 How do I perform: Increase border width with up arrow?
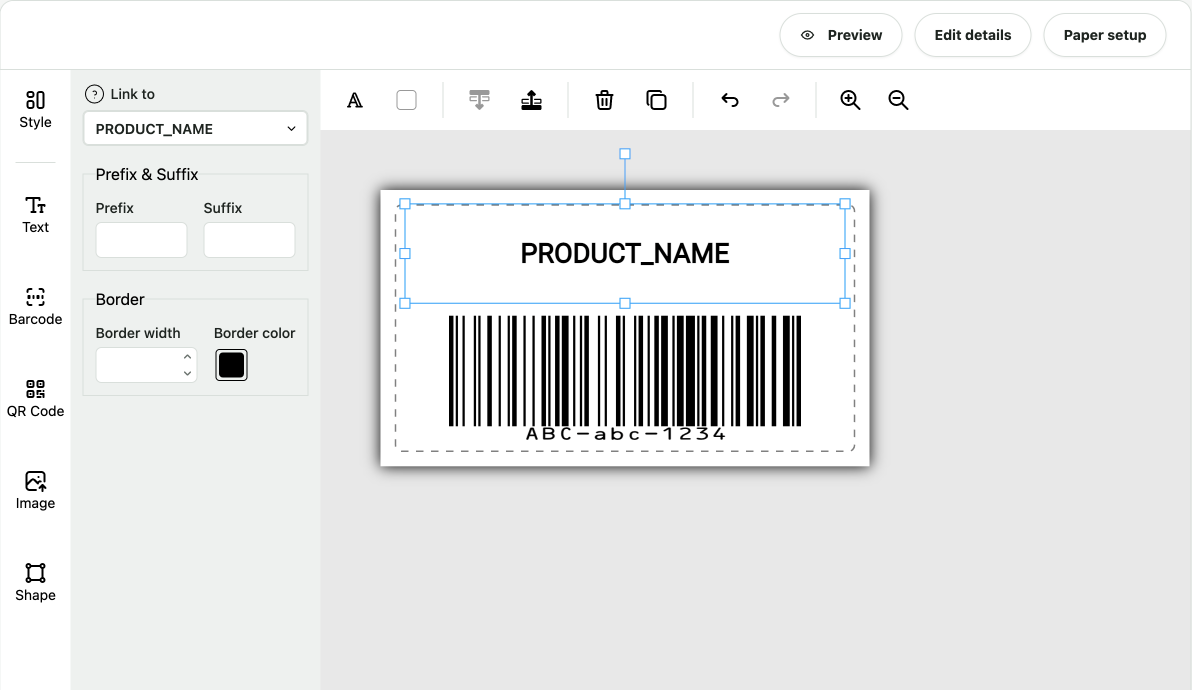point(188,356)
